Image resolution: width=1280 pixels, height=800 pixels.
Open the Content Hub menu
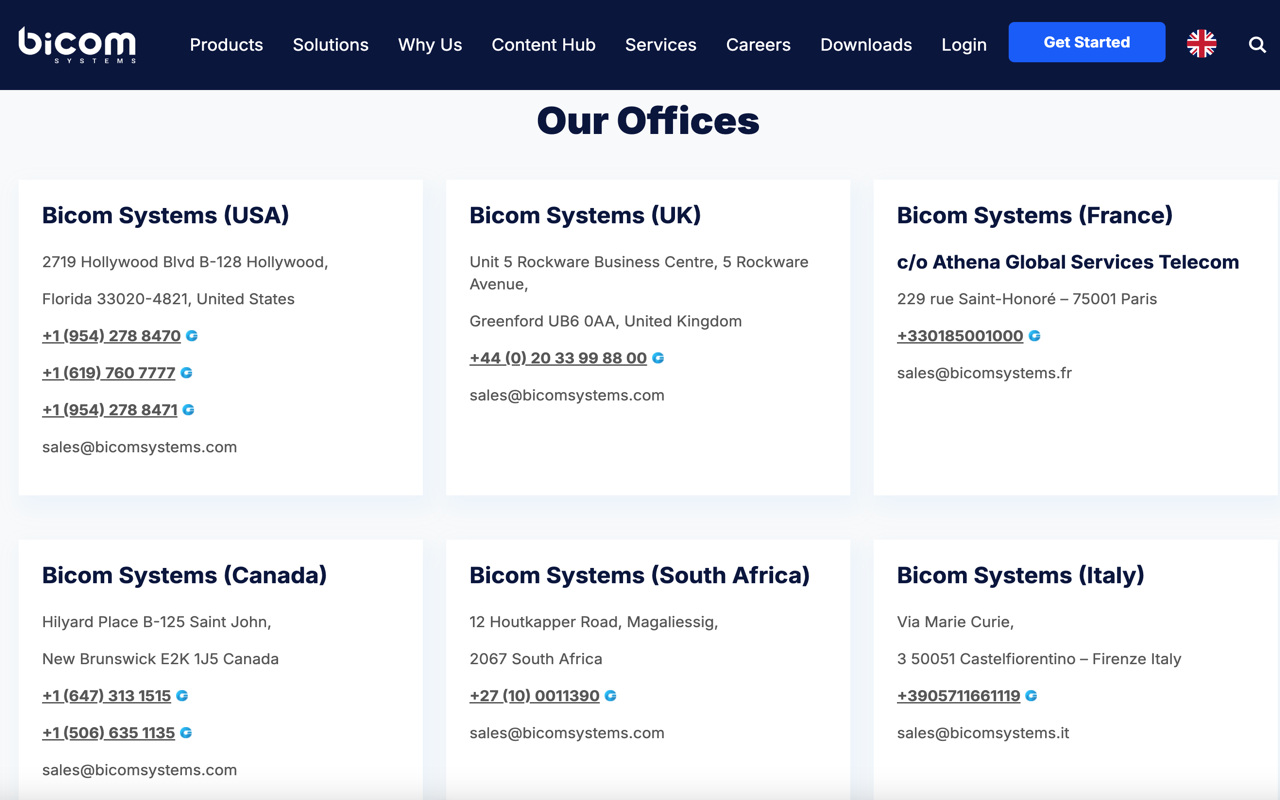543,45
